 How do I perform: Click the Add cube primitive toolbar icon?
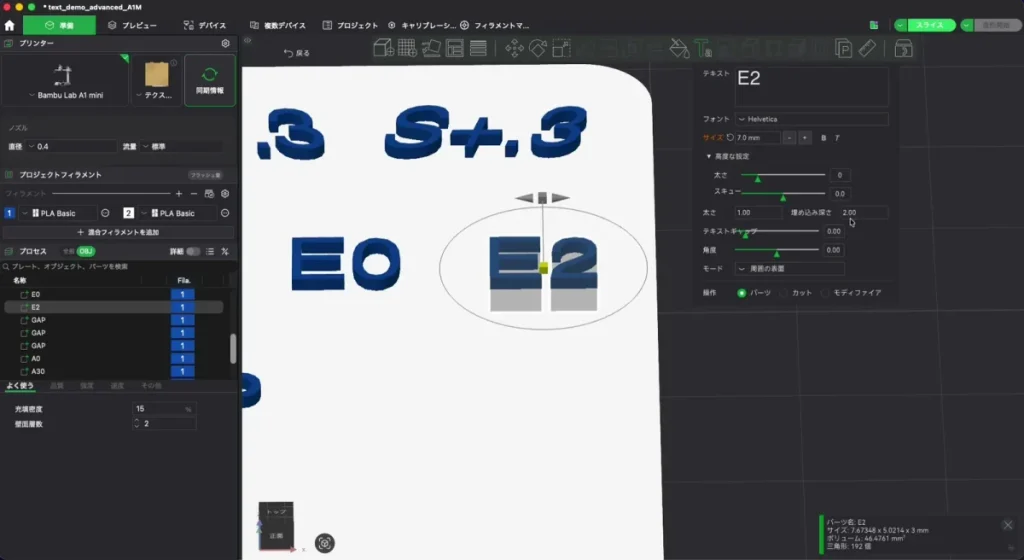coord(383,48)
